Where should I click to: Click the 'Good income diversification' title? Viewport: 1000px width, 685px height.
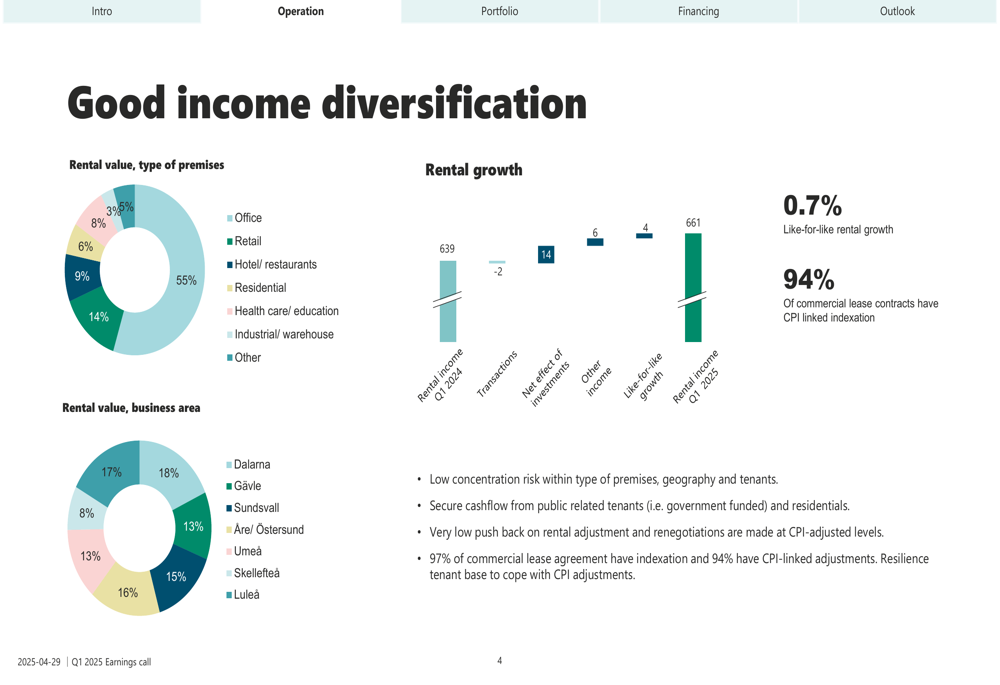327,104
